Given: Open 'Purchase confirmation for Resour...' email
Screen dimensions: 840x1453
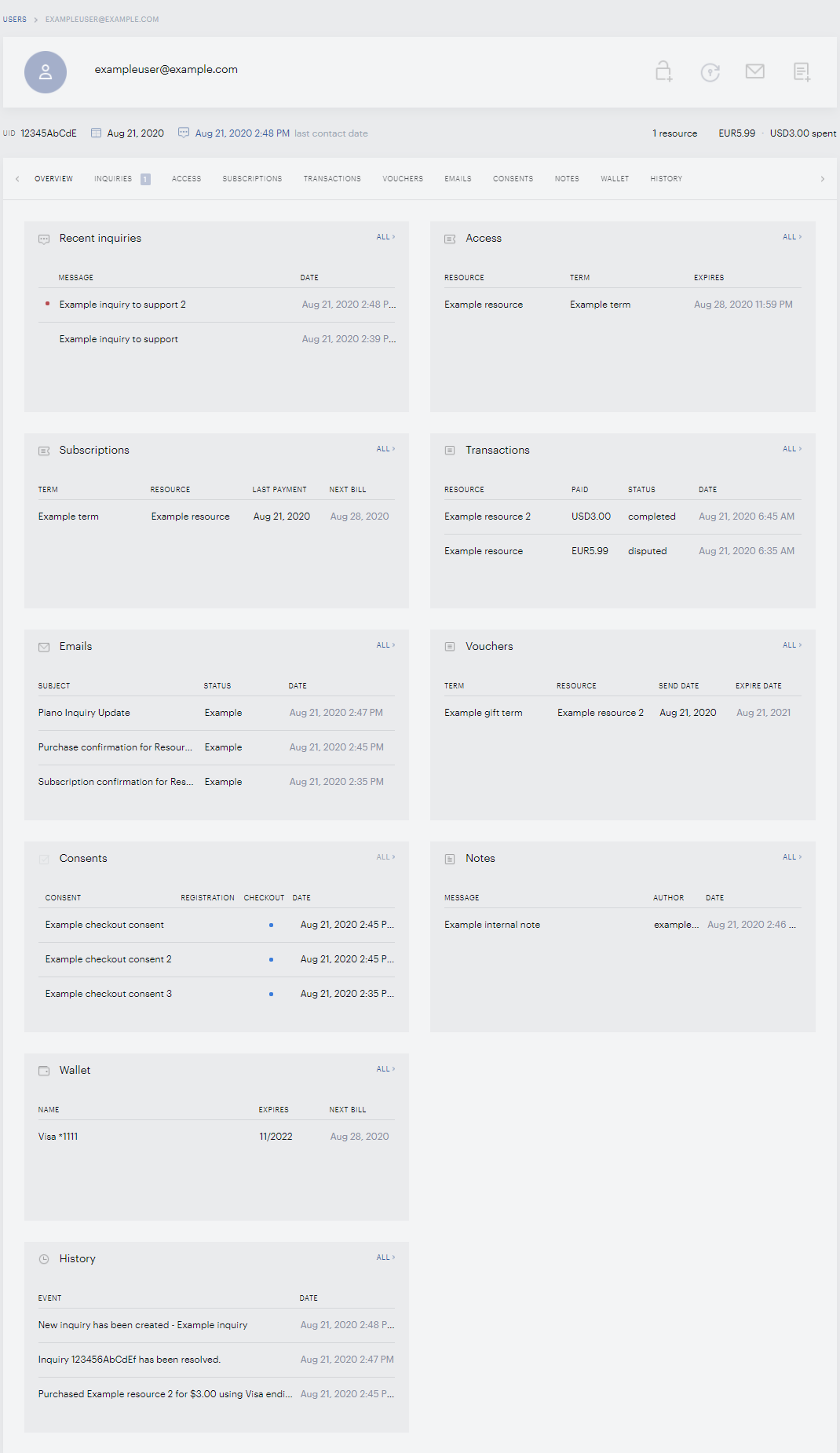Looking at the screenshot, I should (115, 747).
